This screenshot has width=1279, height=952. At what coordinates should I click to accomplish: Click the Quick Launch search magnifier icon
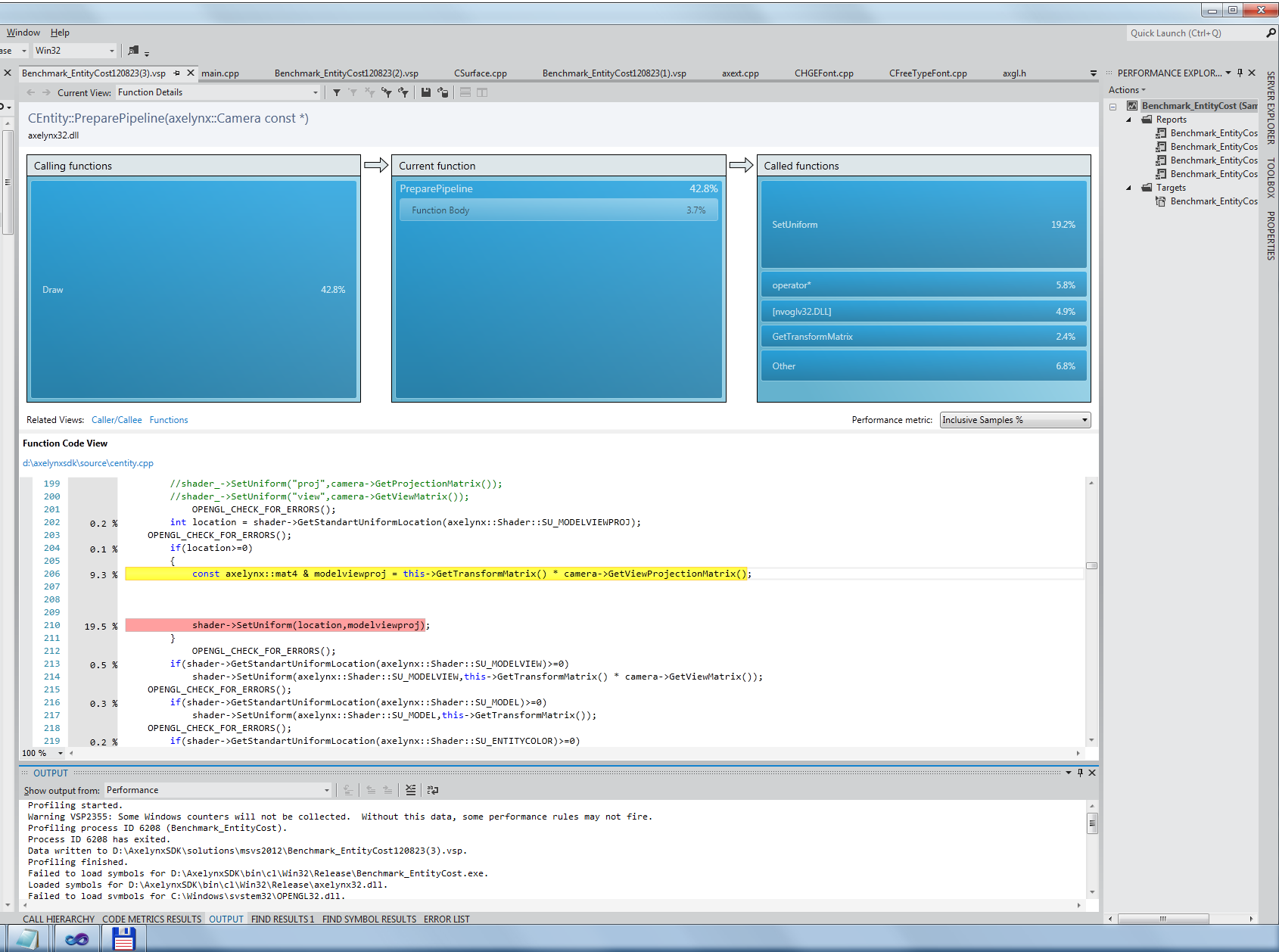coord(1271,33)
